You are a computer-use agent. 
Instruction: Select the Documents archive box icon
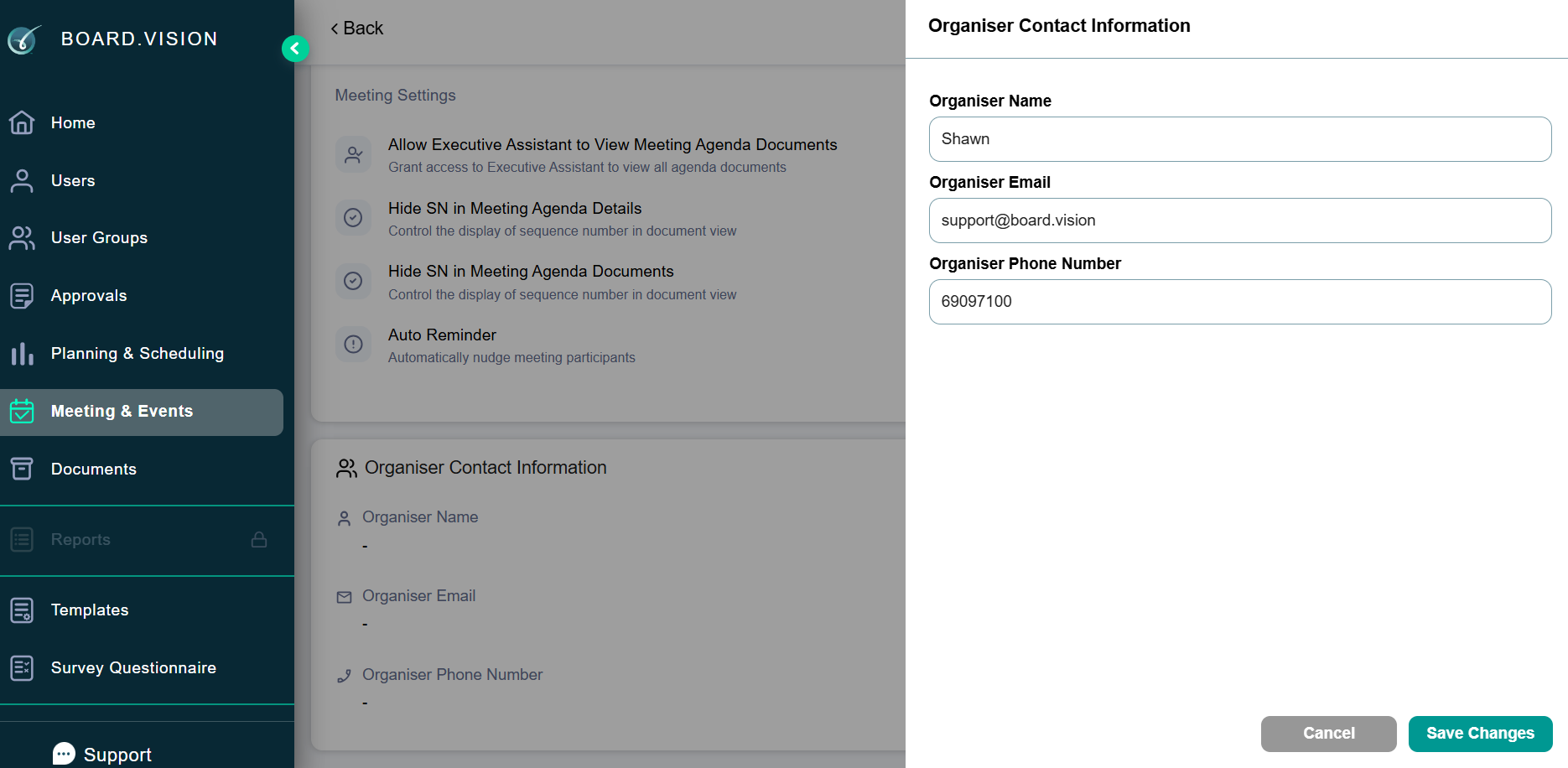(22, 469)
